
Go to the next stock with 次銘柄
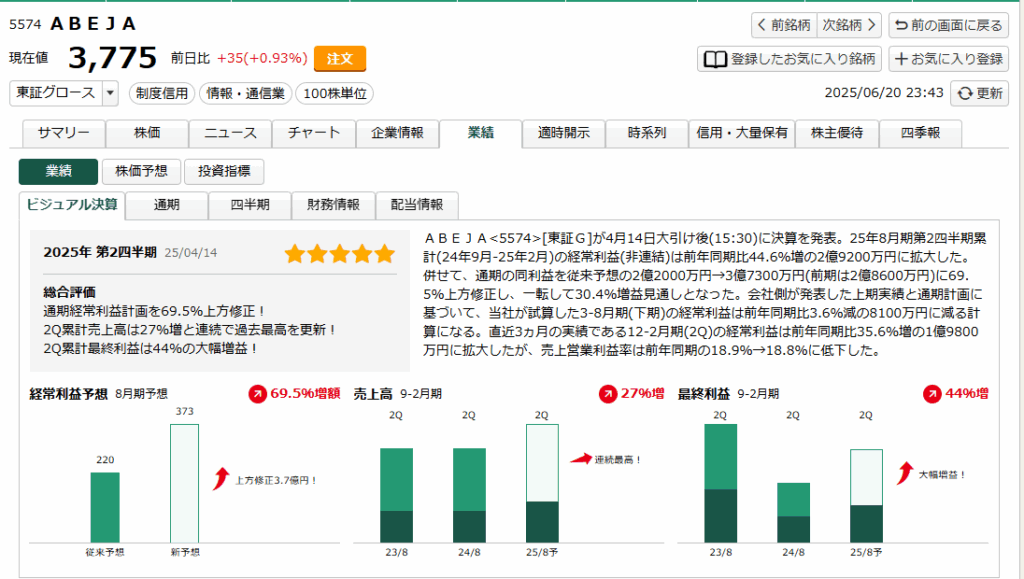coord(849,25)
